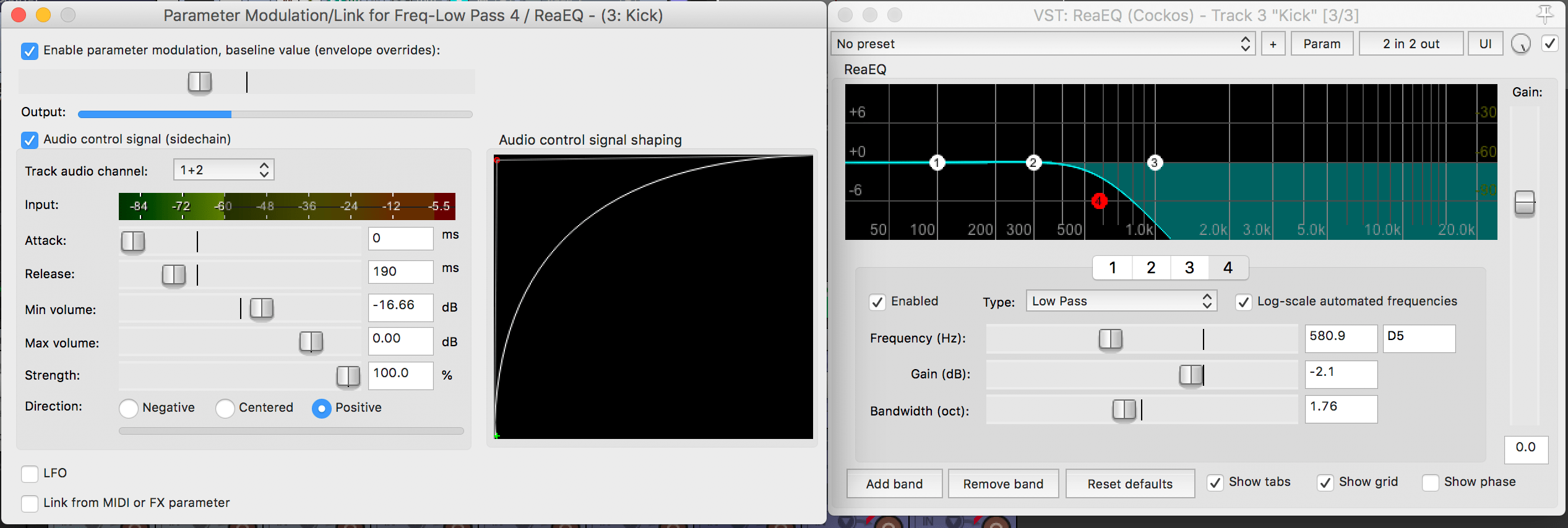Click the red start point in shaping graph

[497, 160]
